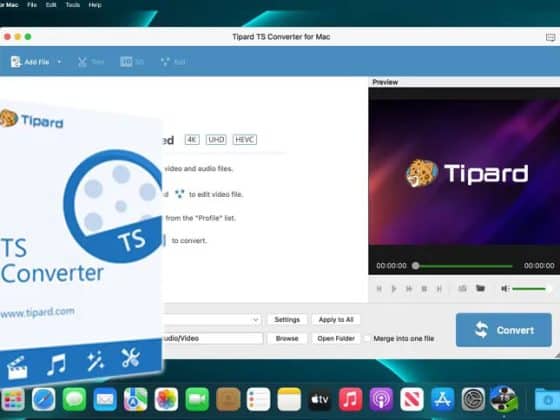Open the Profile dropdown list
This screenshot has height=420, width=560.
tap(212, 320)
